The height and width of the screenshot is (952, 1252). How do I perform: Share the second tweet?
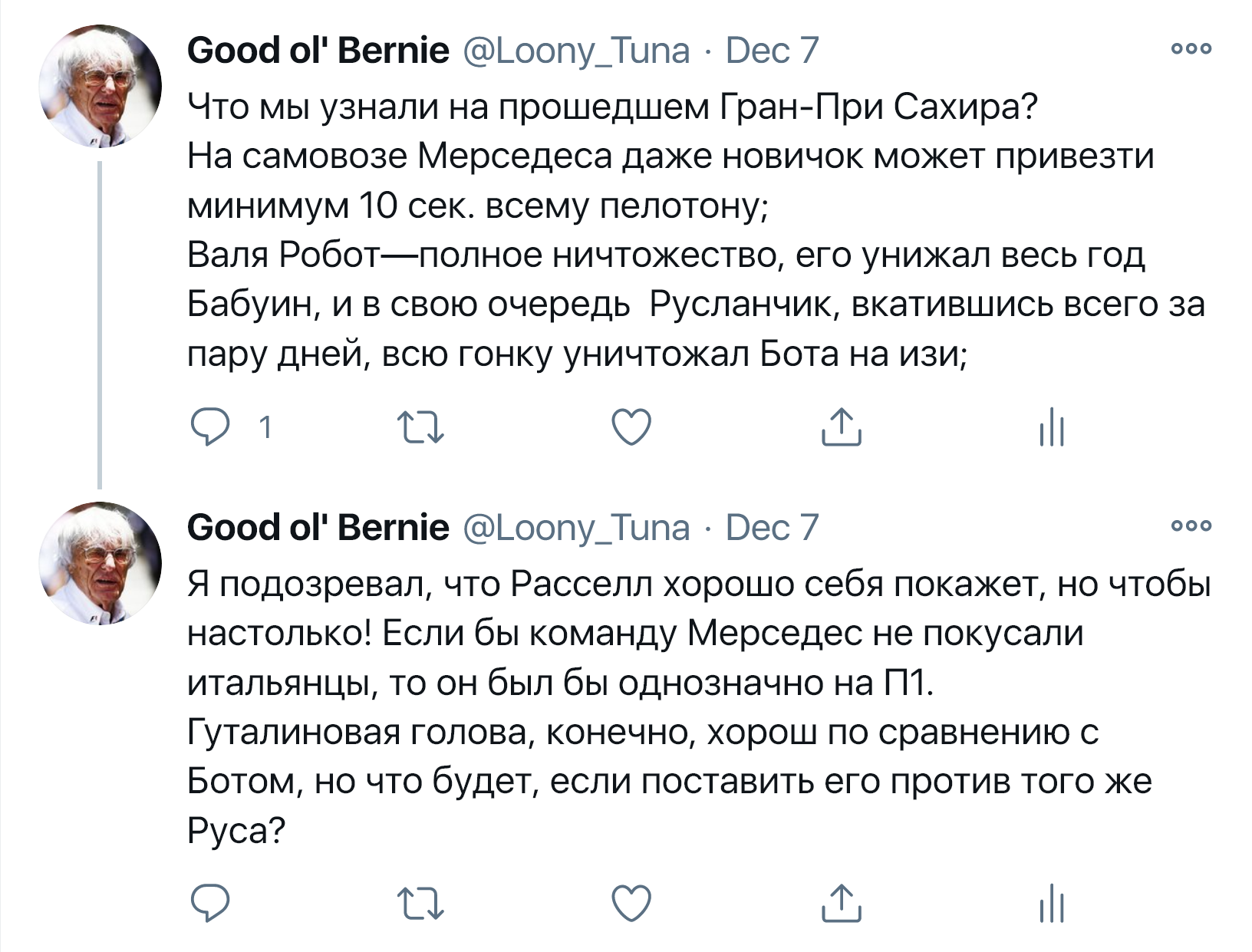[x=842, y=903]
